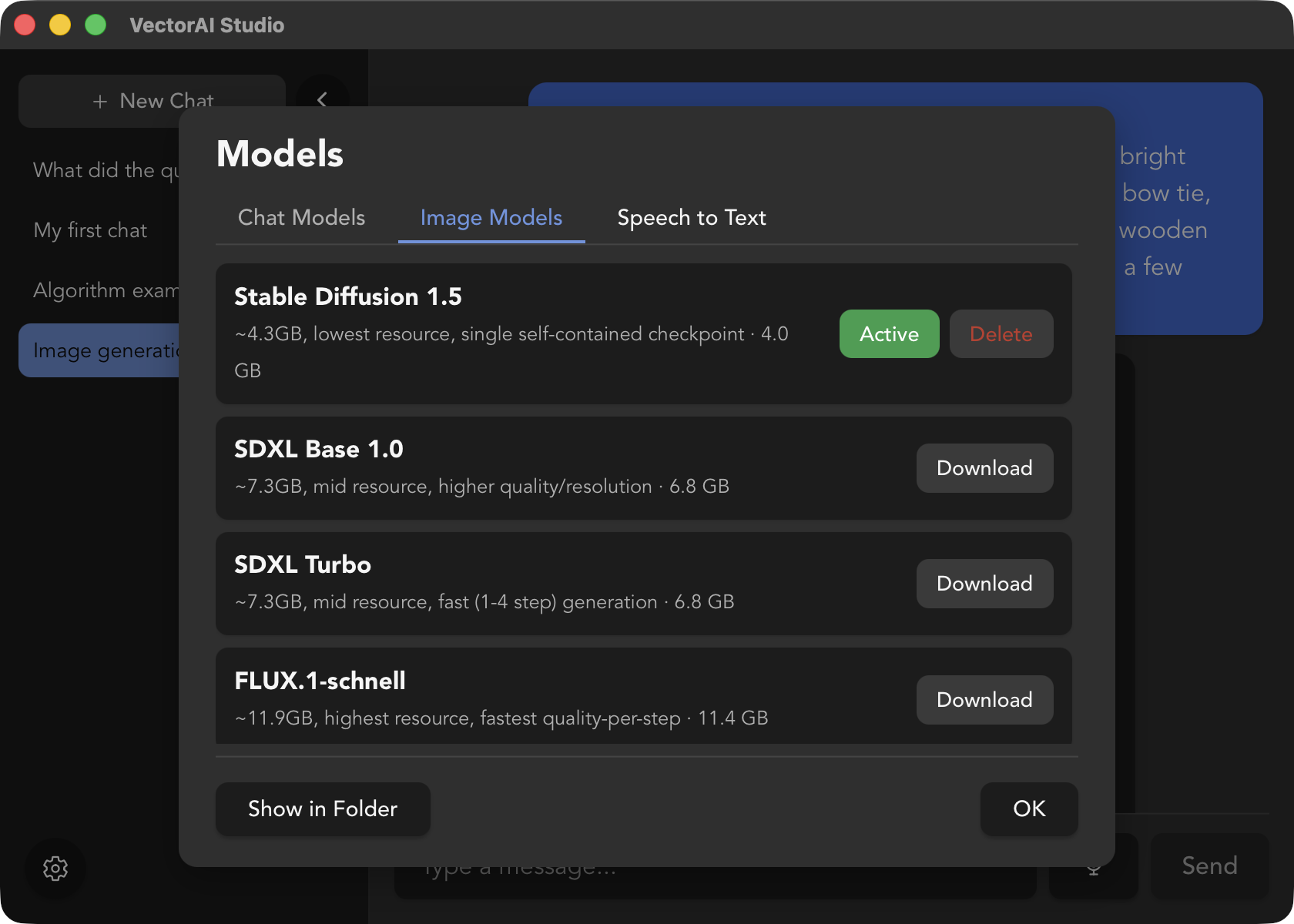Click the microphone icon beside Send
Screen dimensions: 1294x924
(1094, 869)
